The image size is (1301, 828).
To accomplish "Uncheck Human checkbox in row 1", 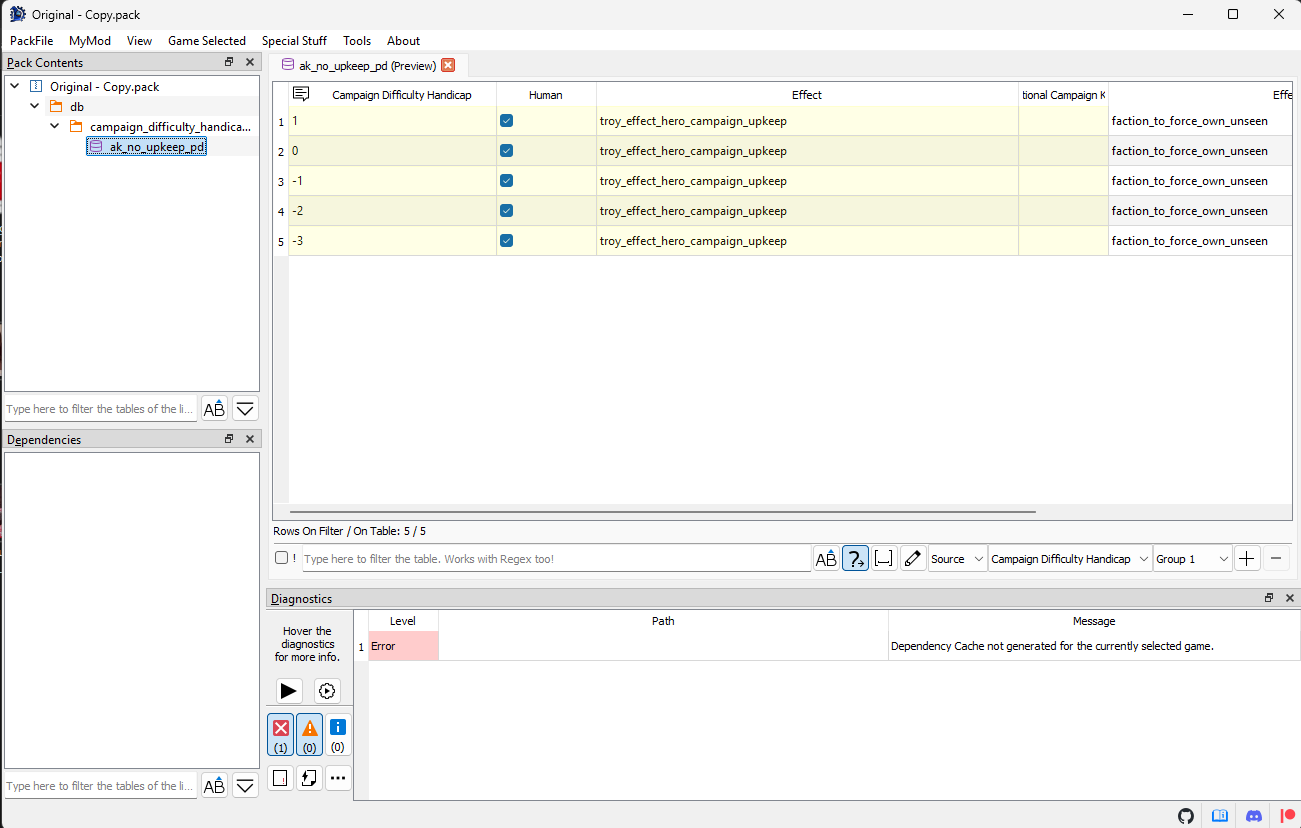I will coord(506,121).
